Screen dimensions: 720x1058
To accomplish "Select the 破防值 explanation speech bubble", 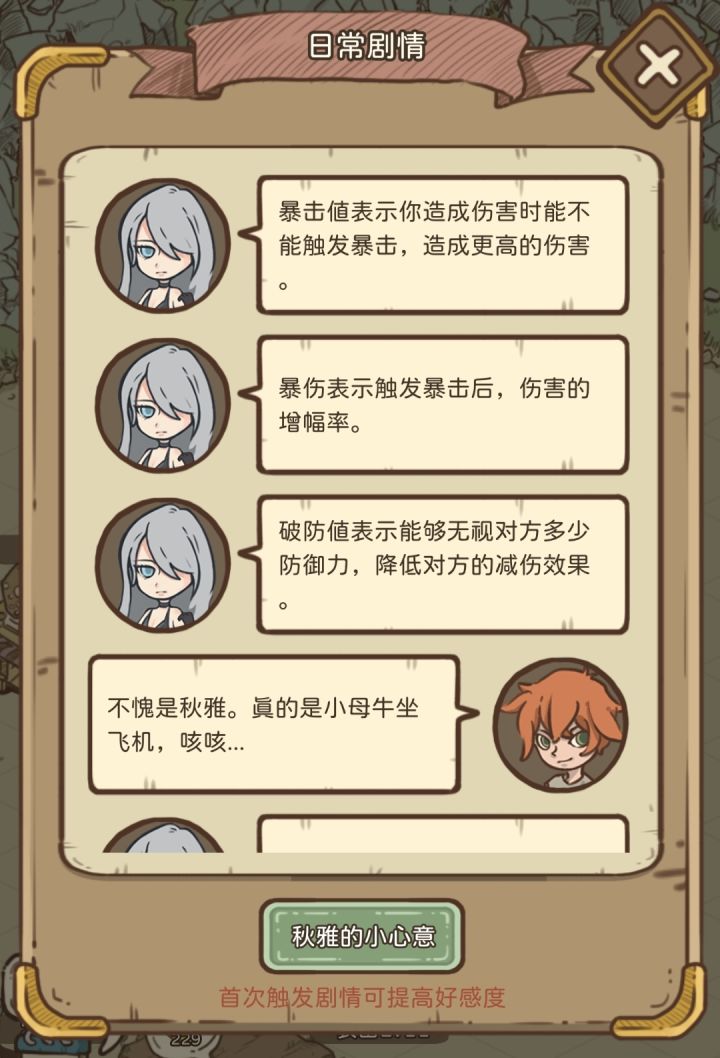I will (x=443, y=565).
